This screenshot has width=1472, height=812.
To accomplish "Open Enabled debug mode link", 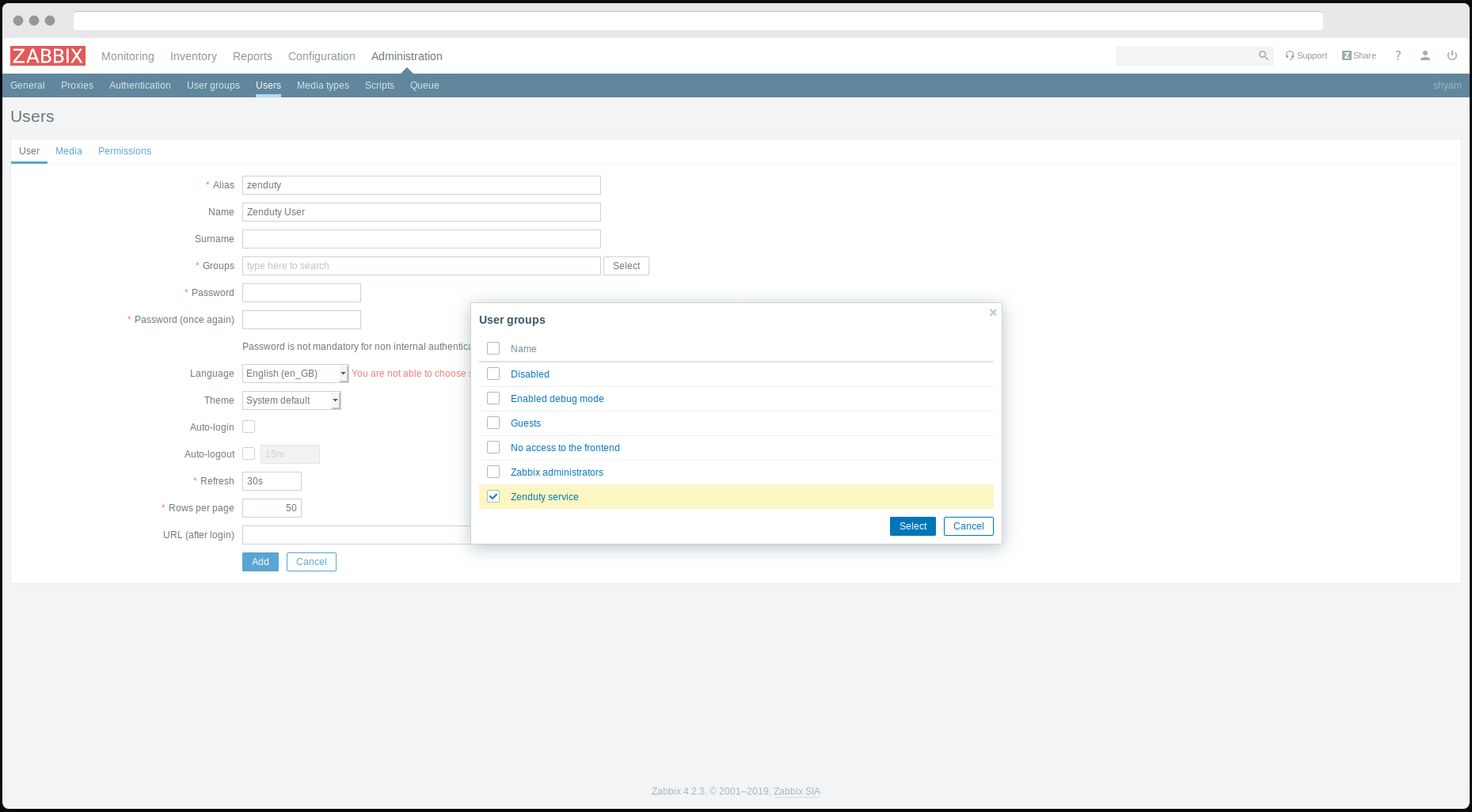I will click(x=557, y=399).
